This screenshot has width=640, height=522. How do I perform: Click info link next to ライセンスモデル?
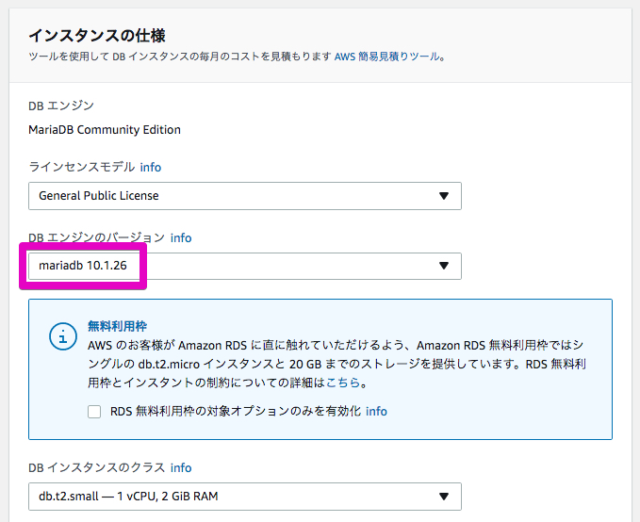(151, 167)
